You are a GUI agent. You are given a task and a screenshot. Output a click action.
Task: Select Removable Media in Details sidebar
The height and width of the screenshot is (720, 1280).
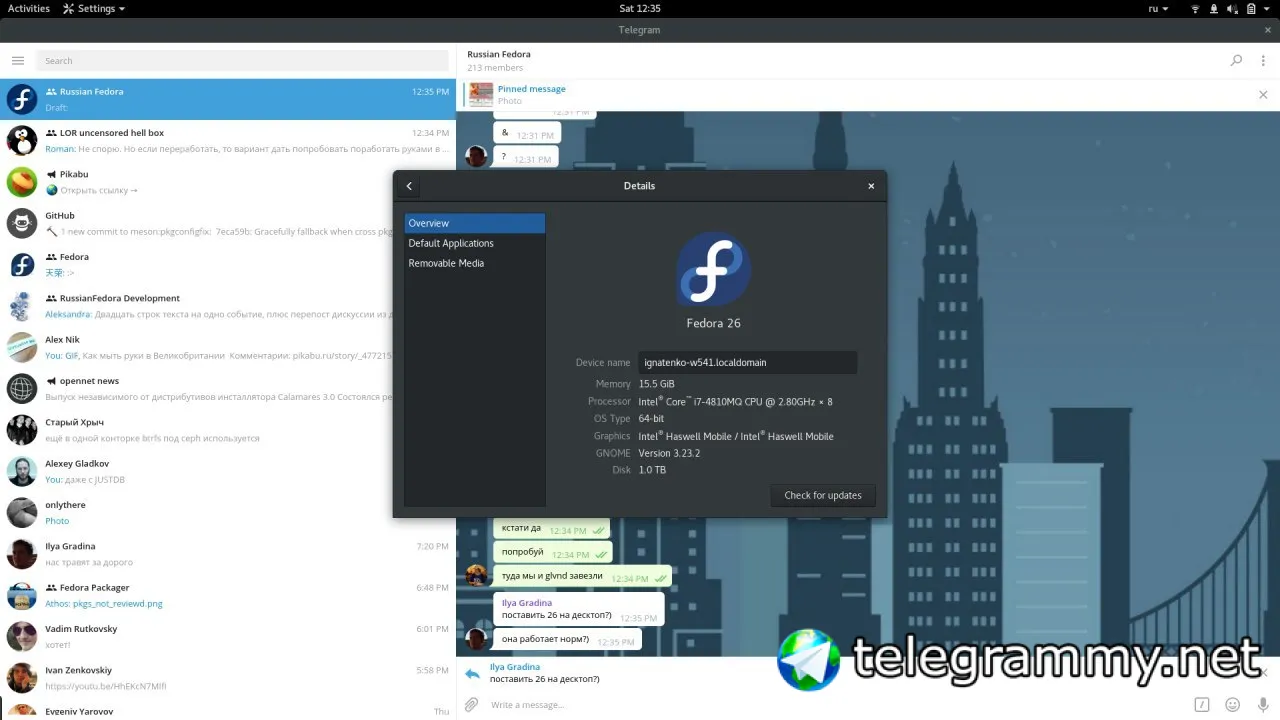475,263
